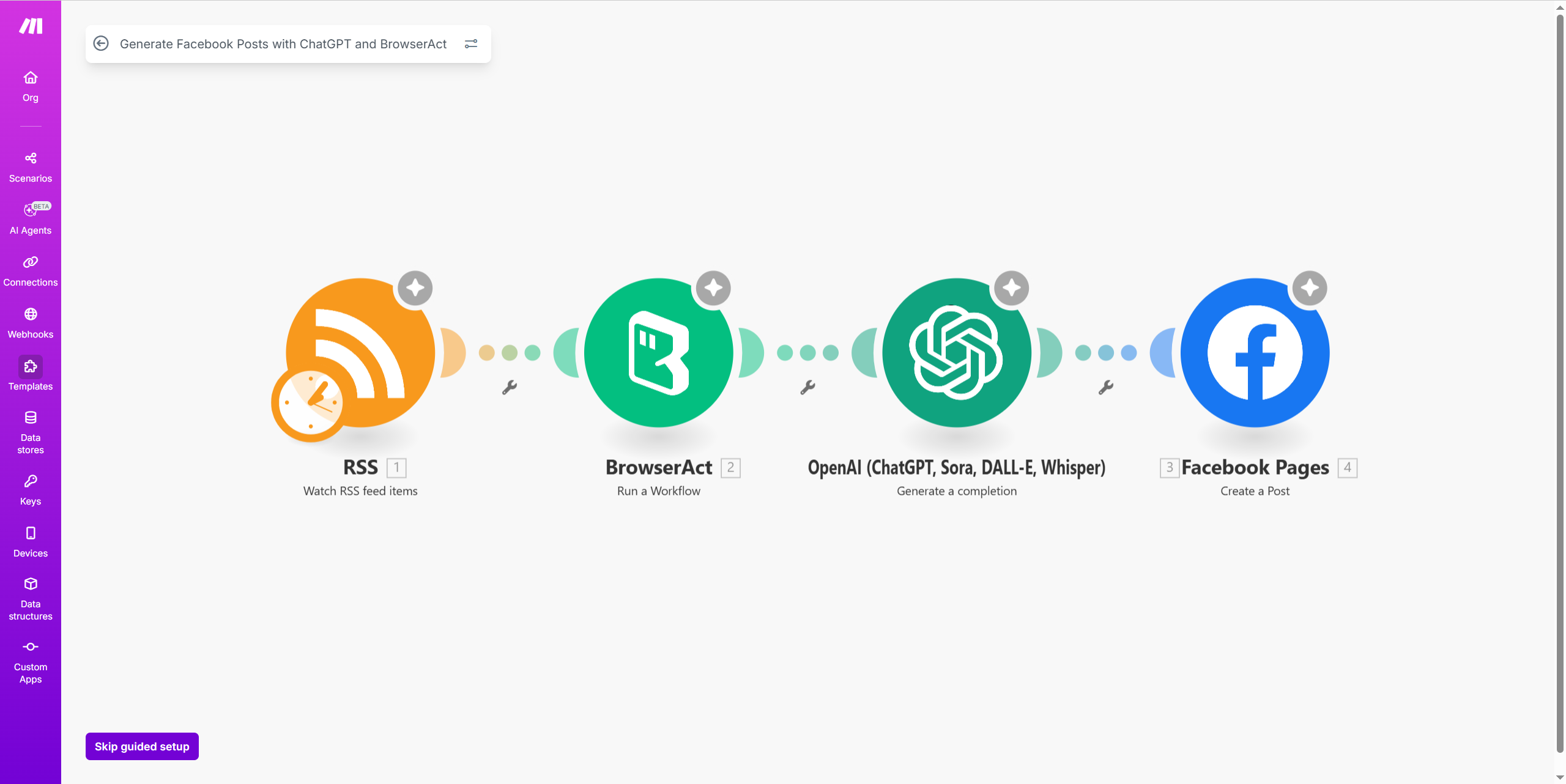Screen dimensions: 1566x784
Task: Click Skip guided setup button
Action: (142, 746)
